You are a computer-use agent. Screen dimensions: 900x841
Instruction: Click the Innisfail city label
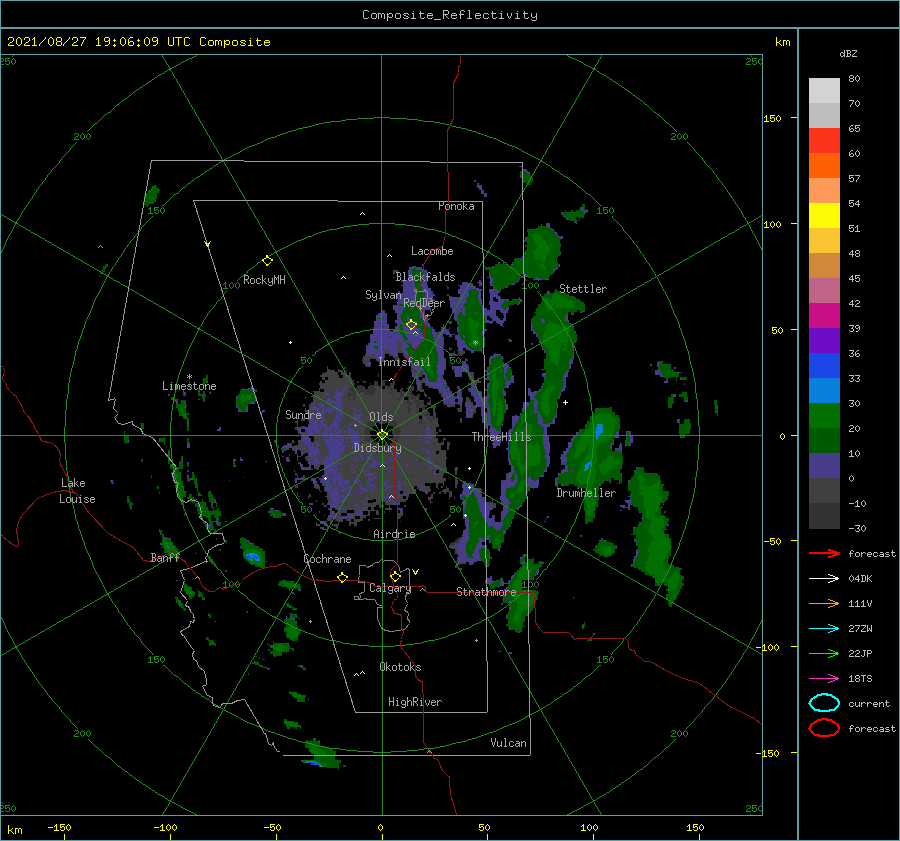[x=404, y=362]
